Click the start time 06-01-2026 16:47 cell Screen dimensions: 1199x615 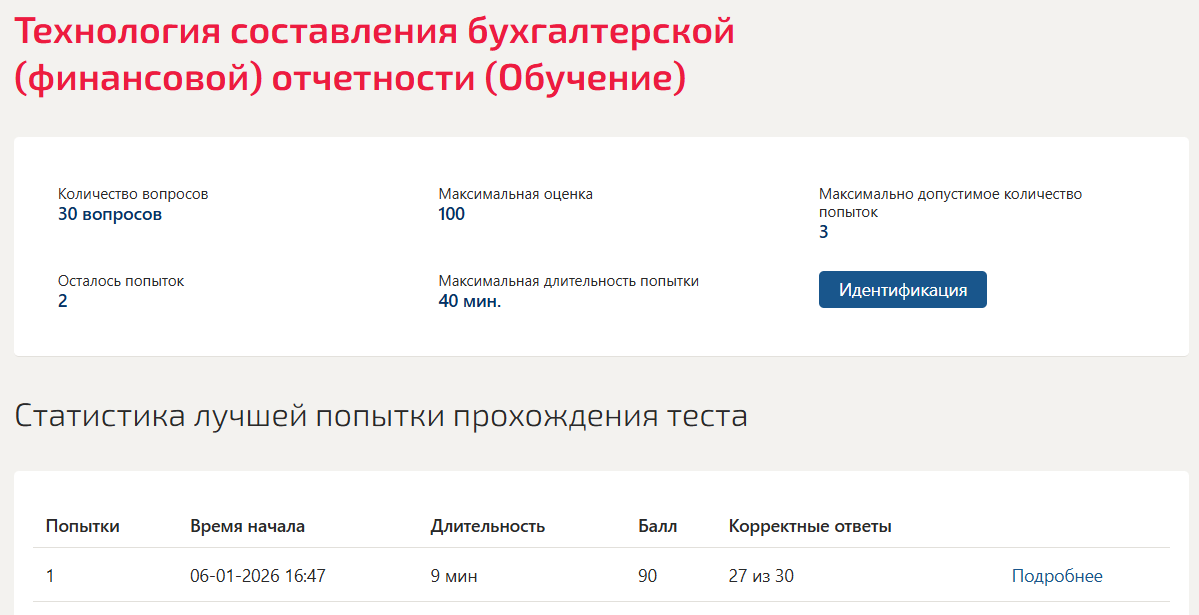(x=258, y=576)
